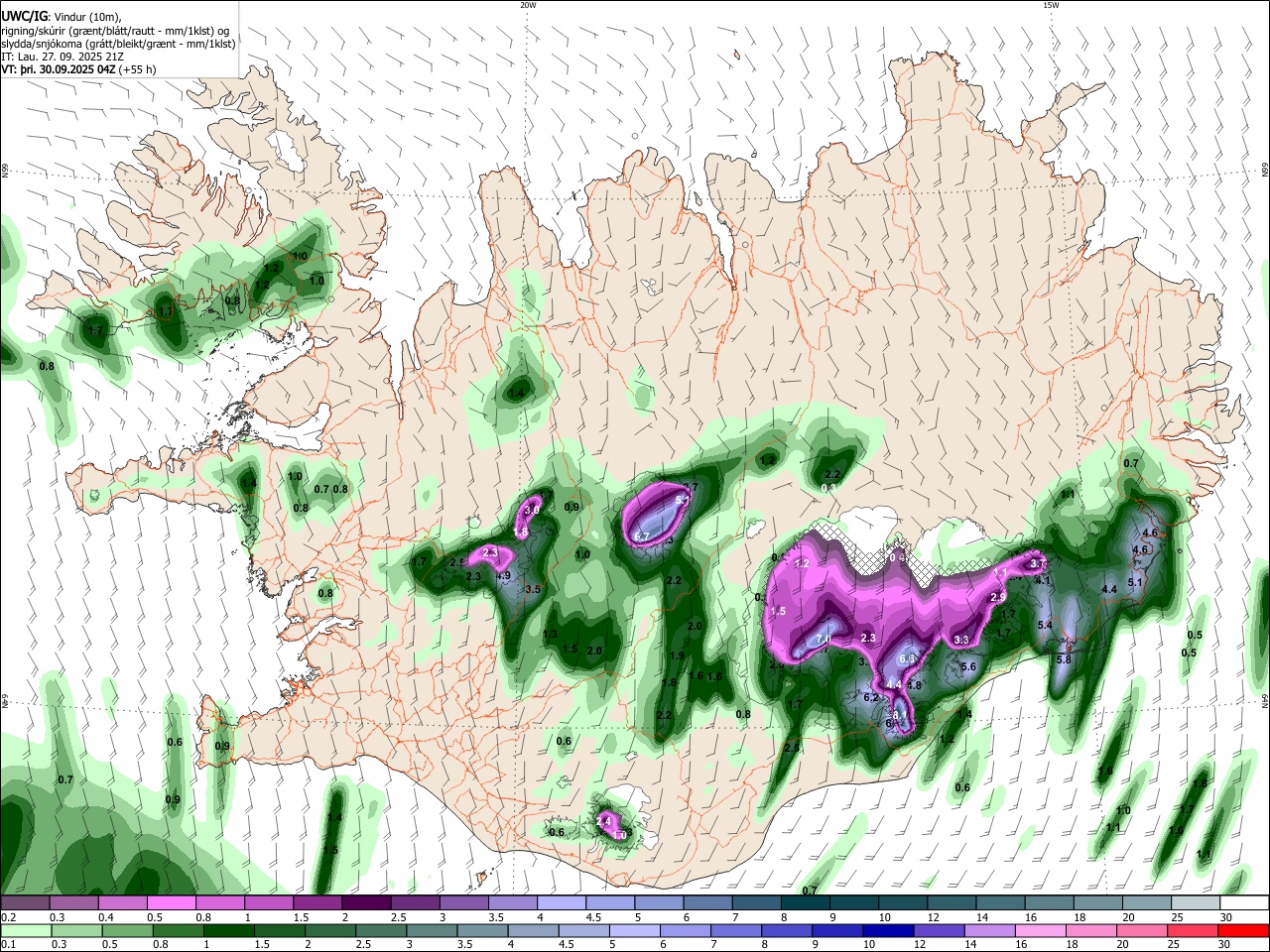Click the '2.4' value near the southern glacier
The width and height of the screenshot is (1270, 952).
click(x=604, y=821)
